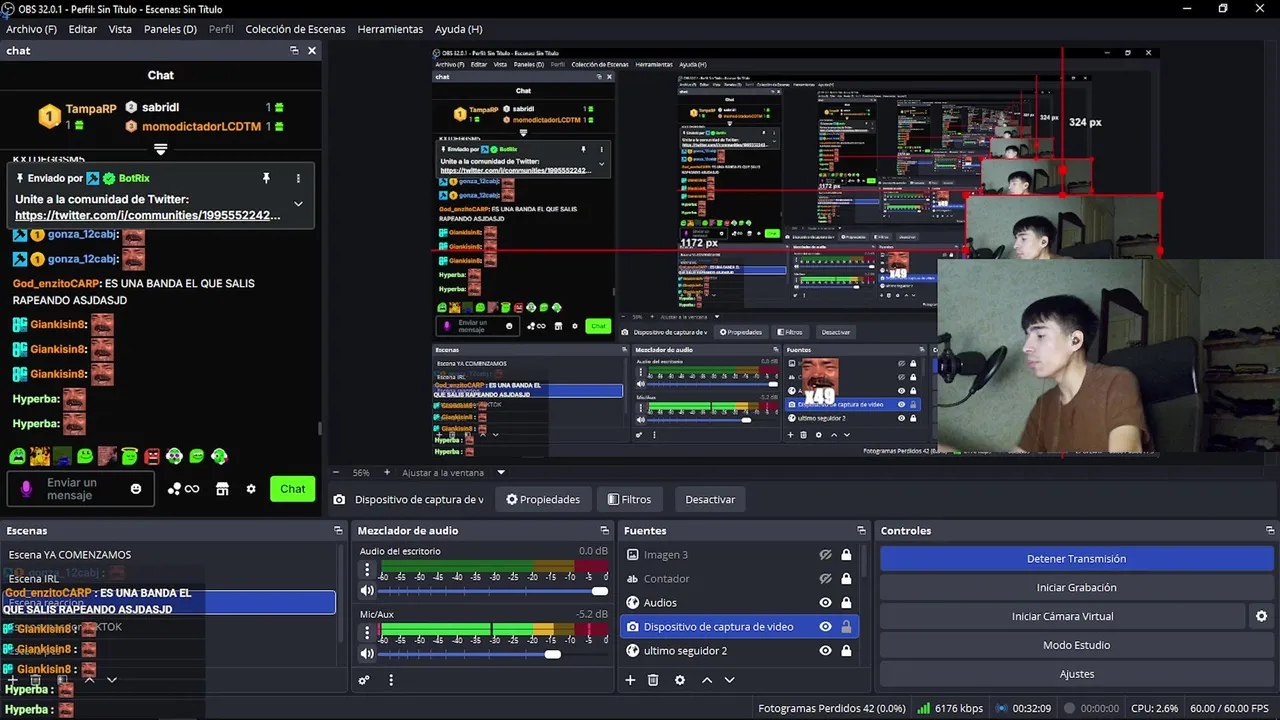The width and height of the screenshot is (1280, 720).
Task: Float the Fuentes dock panel
Action: pos(861,531)
